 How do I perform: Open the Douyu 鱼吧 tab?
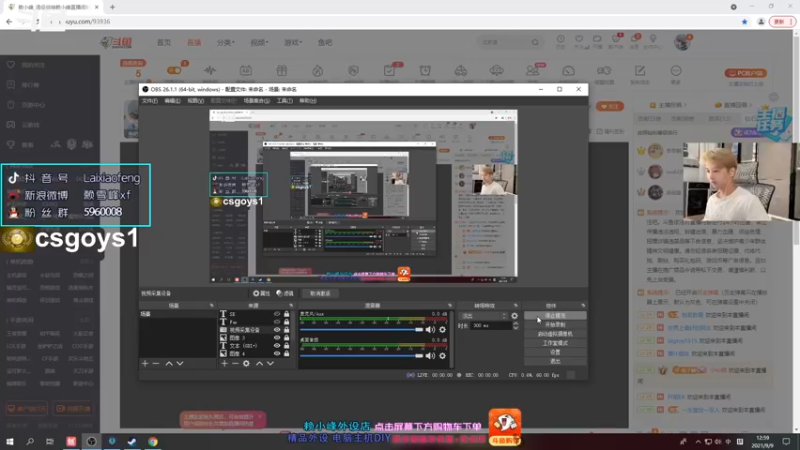coord(325,42)
